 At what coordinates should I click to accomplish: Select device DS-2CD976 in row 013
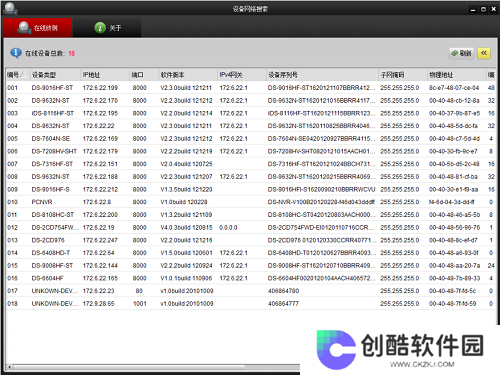point(48,240)
